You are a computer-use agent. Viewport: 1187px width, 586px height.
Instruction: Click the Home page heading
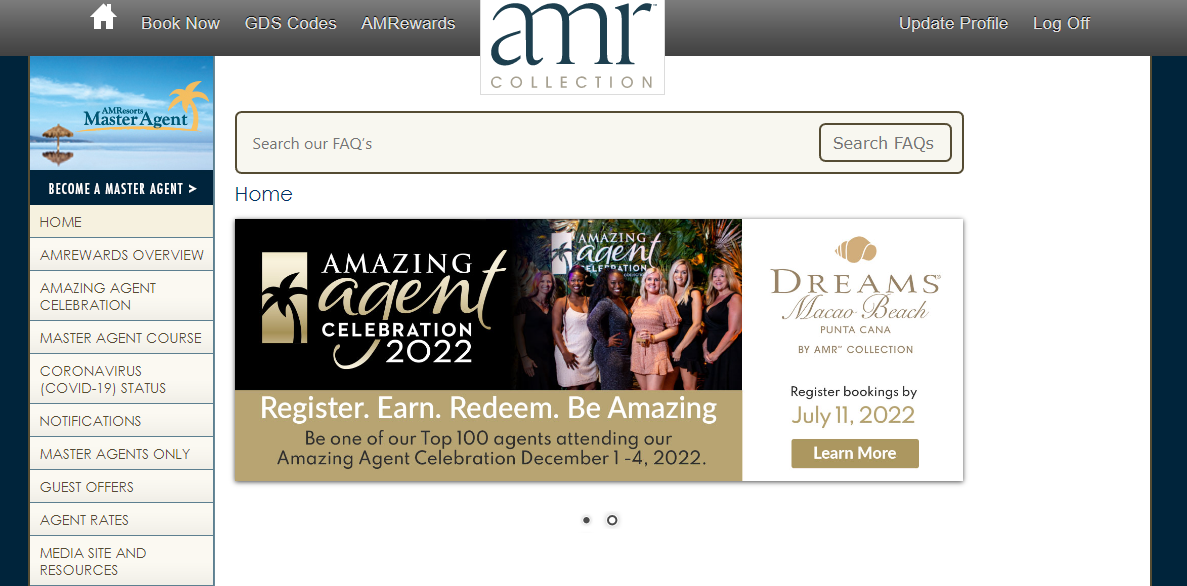[x=263, y=195]
